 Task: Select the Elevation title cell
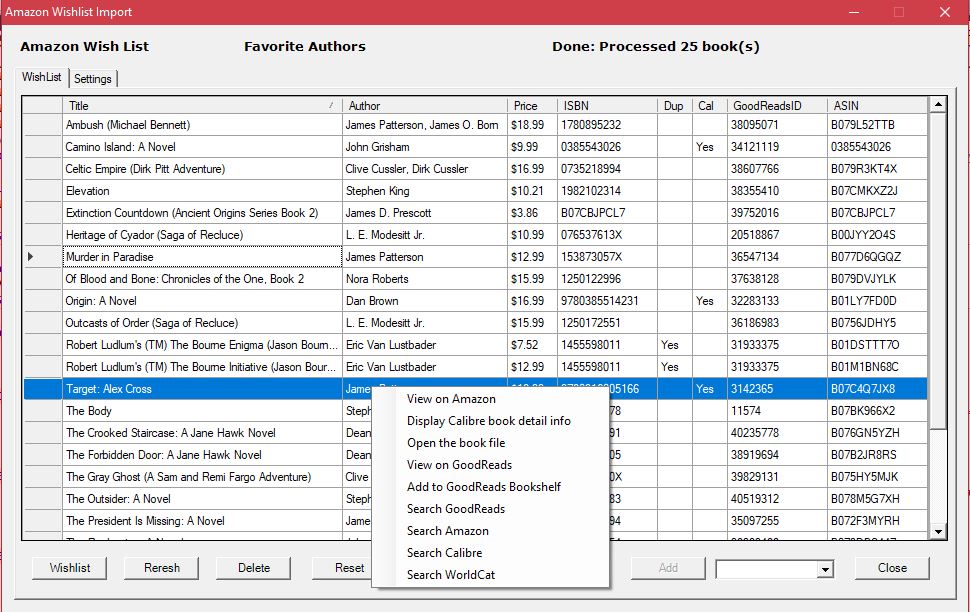point(202,191)
